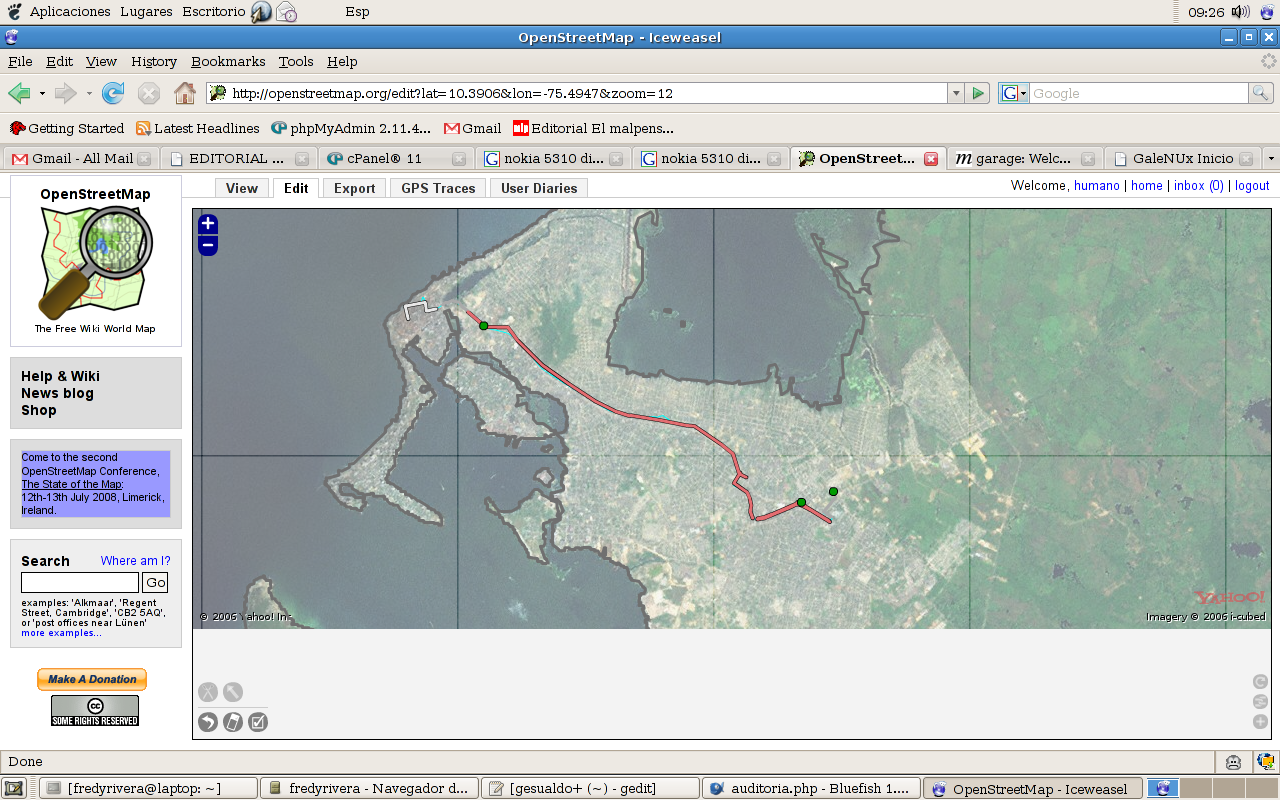Switch to the OpenStreetMap Export tab
This screenshot has width=1280, height=800.
(x=354, y=188)
